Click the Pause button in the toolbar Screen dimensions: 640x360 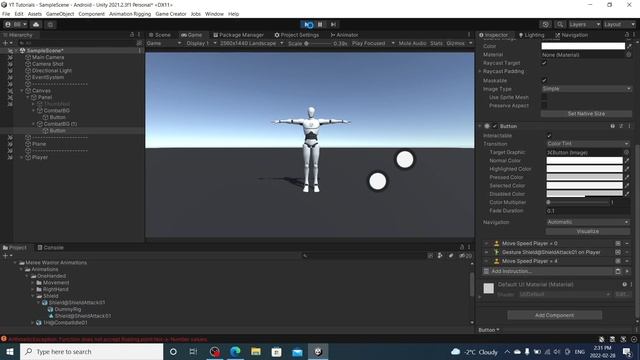point(320,24)
